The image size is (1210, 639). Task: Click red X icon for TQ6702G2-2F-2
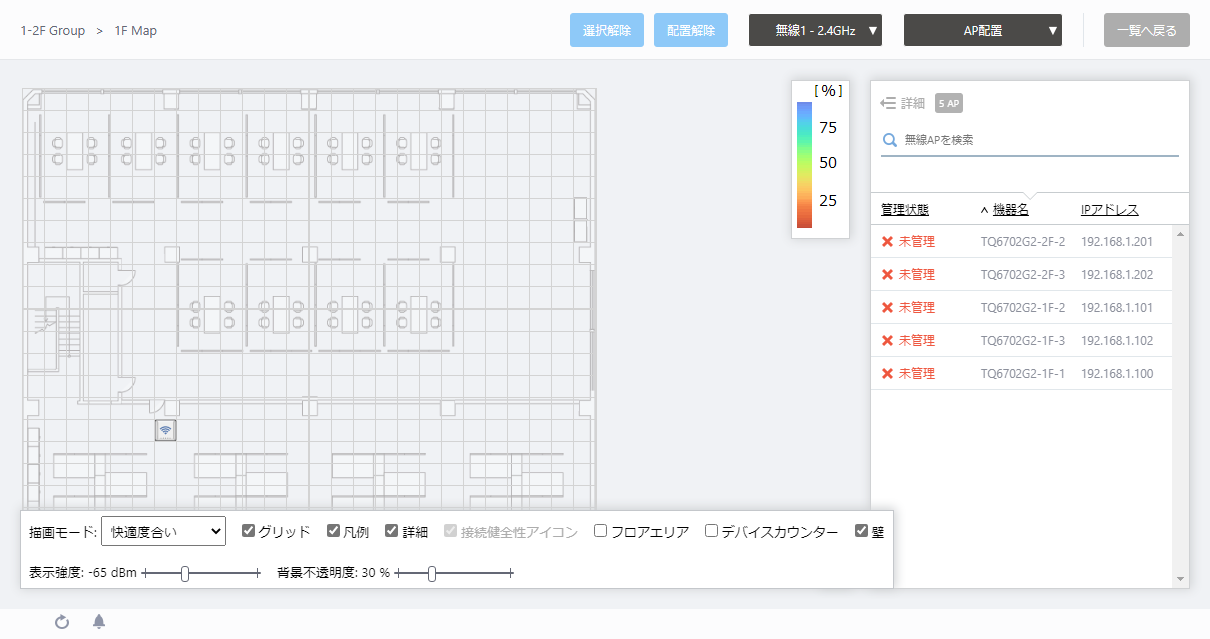coord(887,241)
